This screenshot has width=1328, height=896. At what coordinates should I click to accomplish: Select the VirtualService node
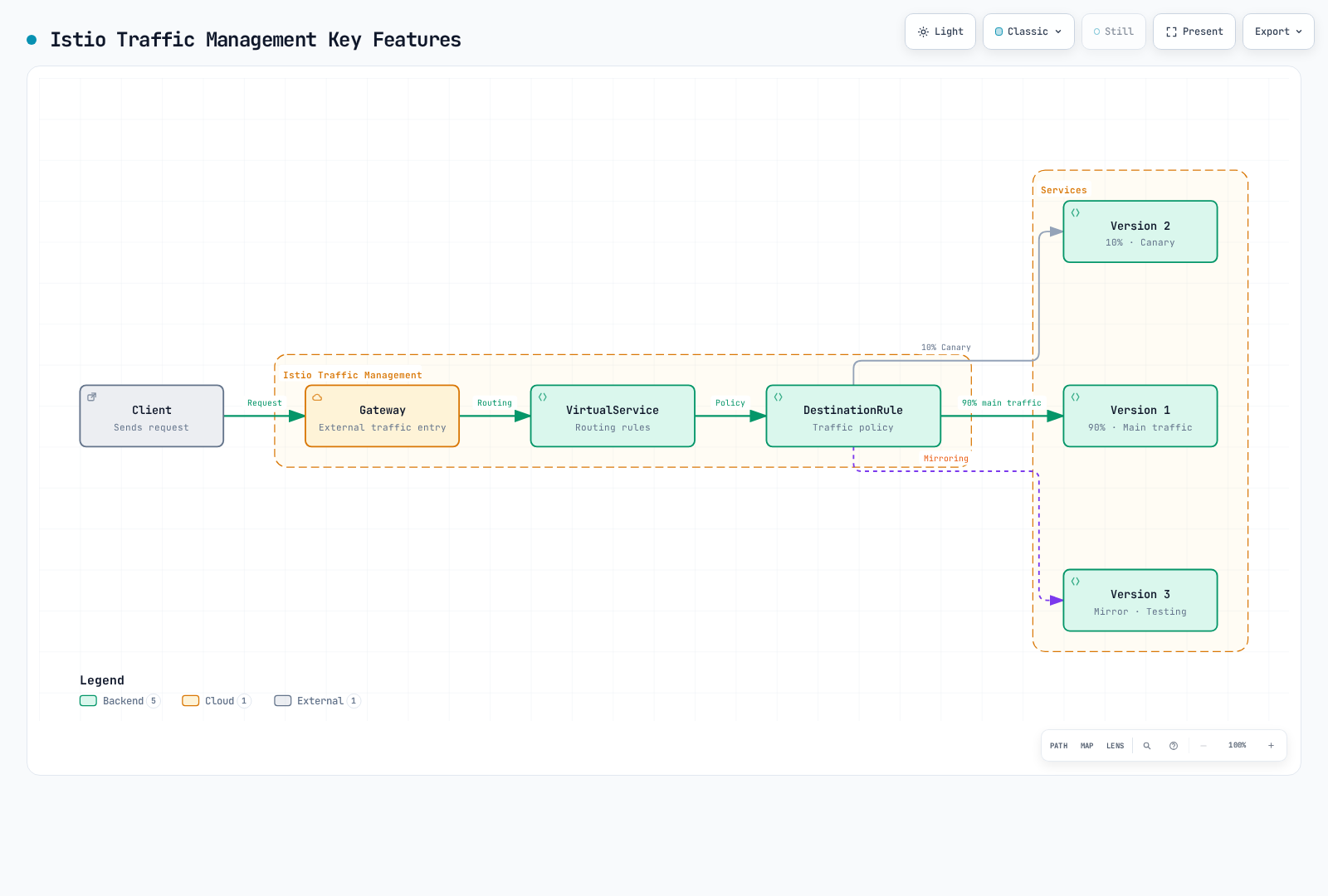pyautogui.click(x=613, y=416)
